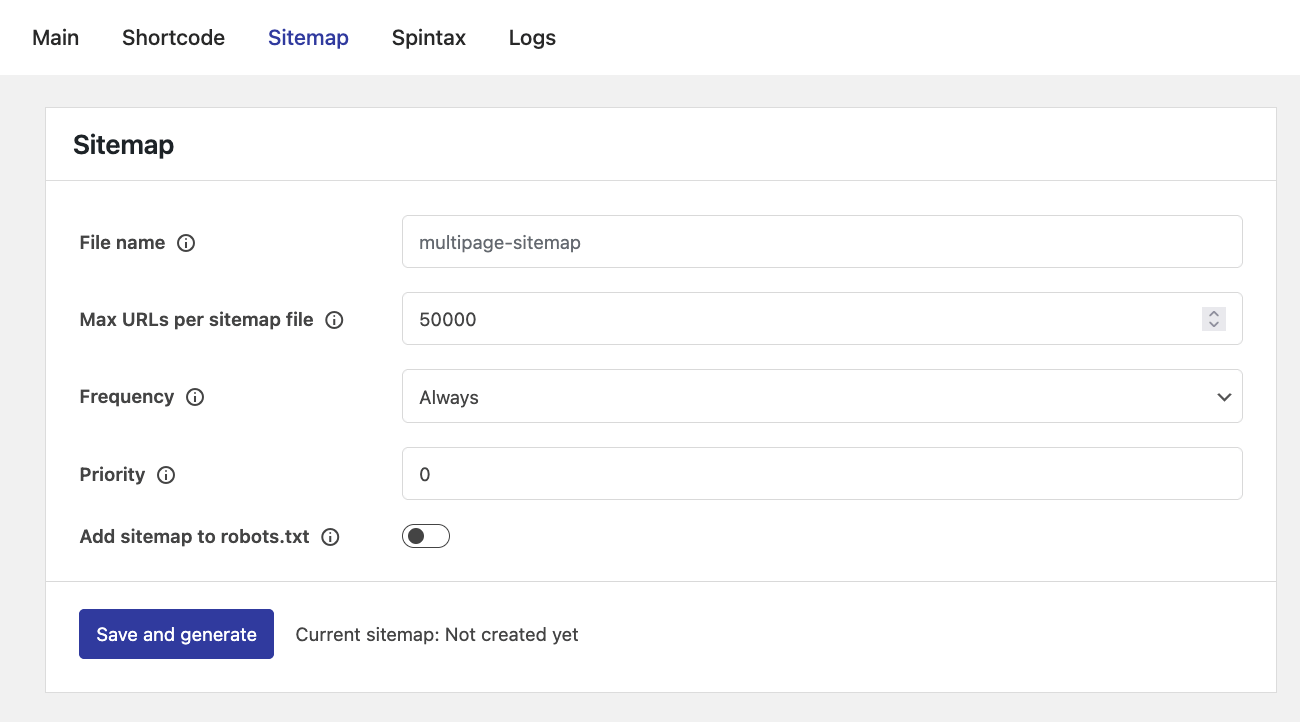The width and height of the screenshot is (1300, 722).
Task: Decrement Max URLs using the stepper down arrow
Action: pyautogui.click(x=1213, y=324)
